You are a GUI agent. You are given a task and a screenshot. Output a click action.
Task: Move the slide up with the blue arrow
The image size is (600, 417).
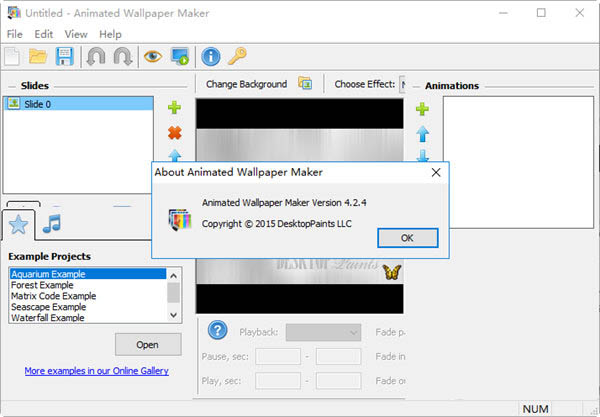(x=175, y=155)
